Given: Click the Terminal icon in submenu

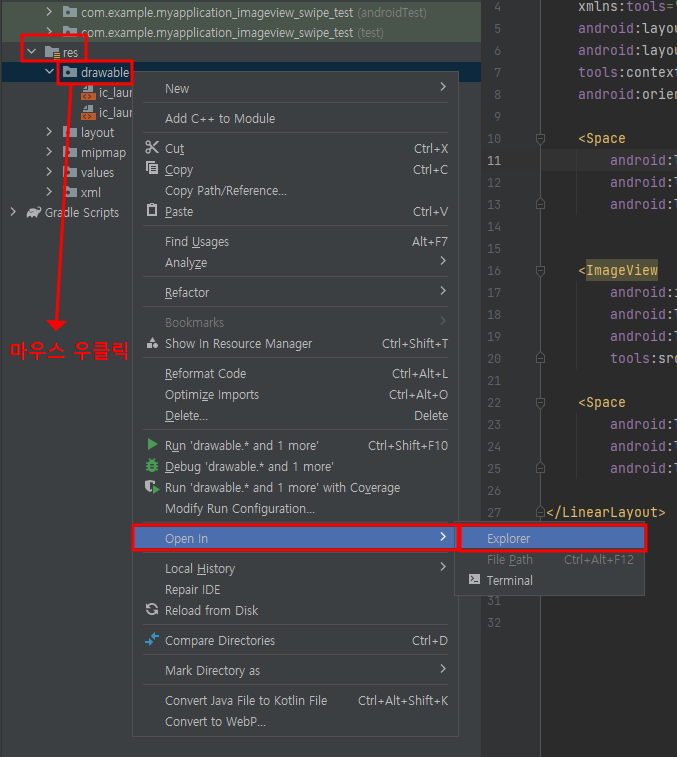Looking at the screenshot, I should click(x=475, y=579).
